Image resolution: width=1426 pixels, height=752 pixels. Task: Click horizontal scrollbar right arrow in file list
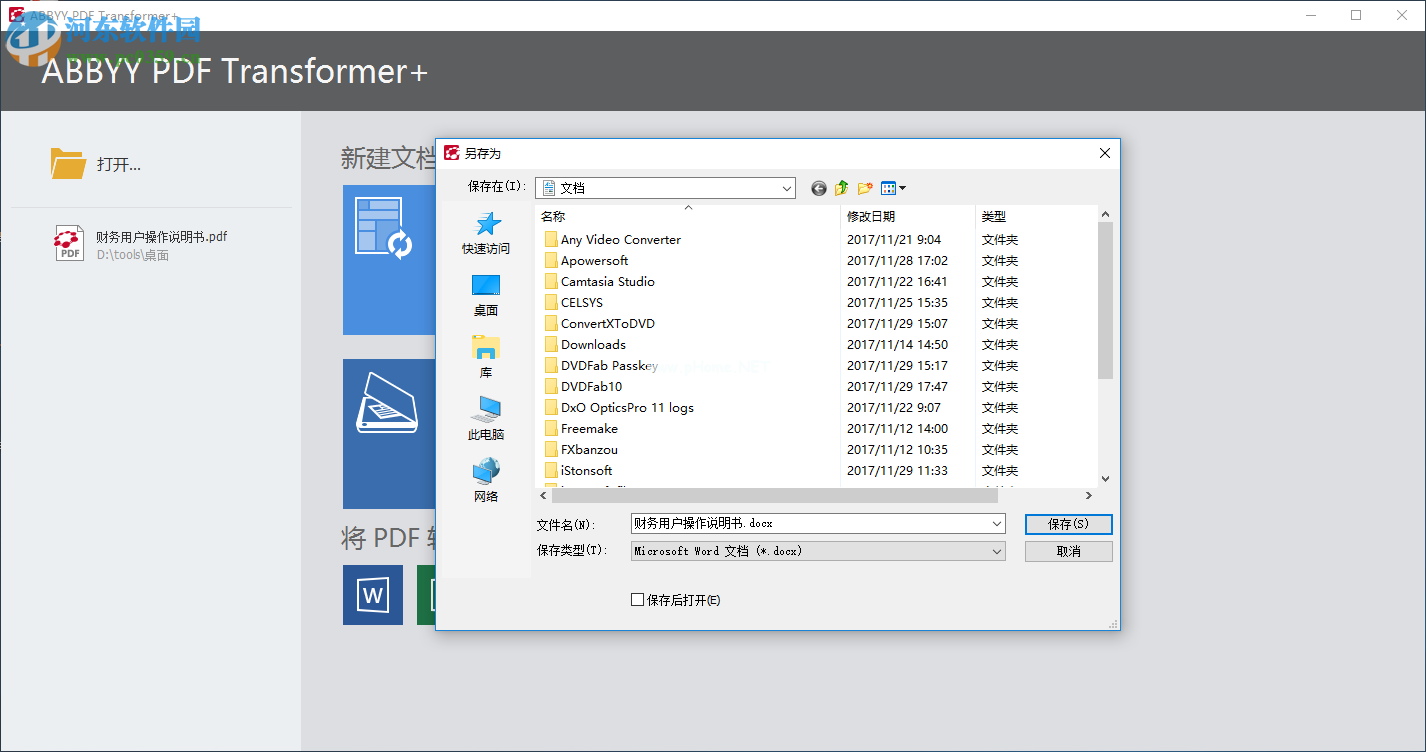1089,495
